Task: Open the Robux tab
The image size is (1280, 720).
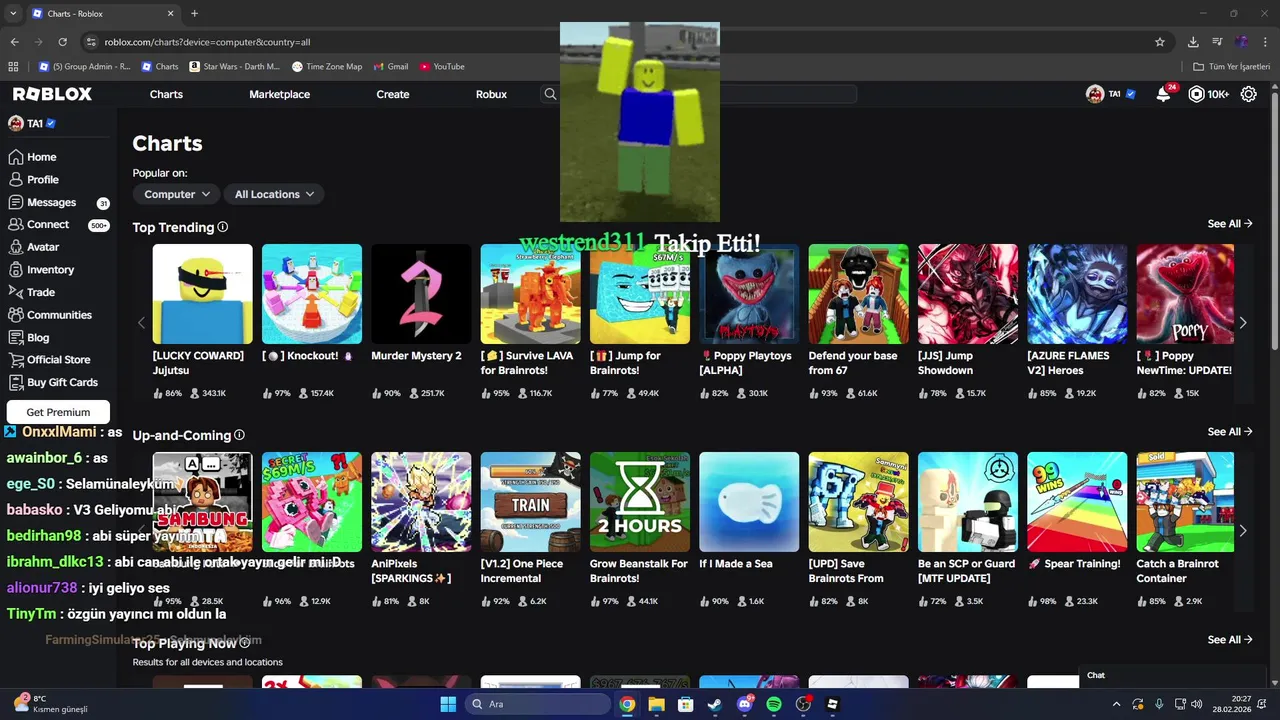Action: click(491, 94)
